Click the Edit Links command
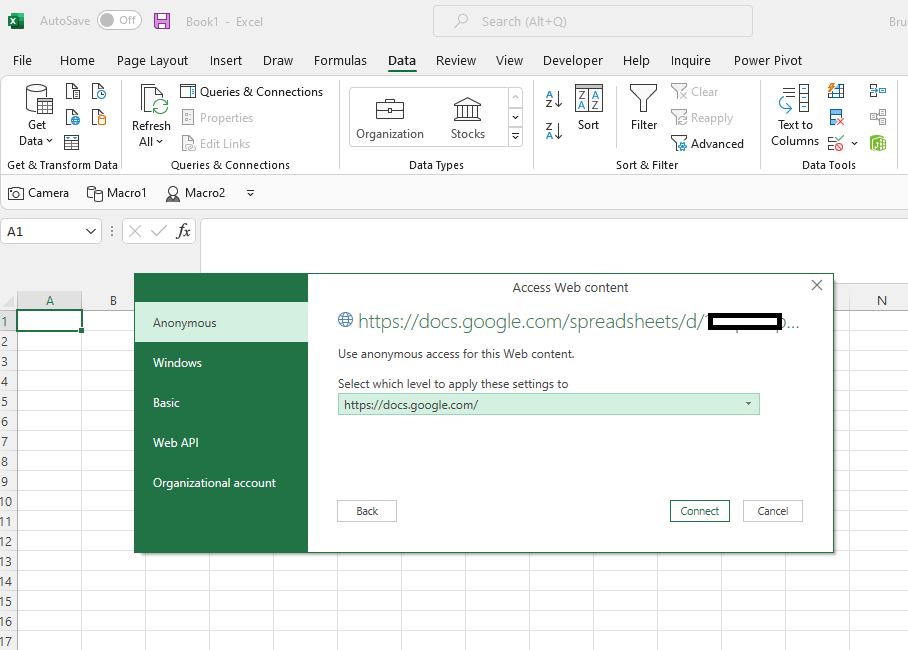The width and height of the screenshot is (908, 650). [216, 144]
